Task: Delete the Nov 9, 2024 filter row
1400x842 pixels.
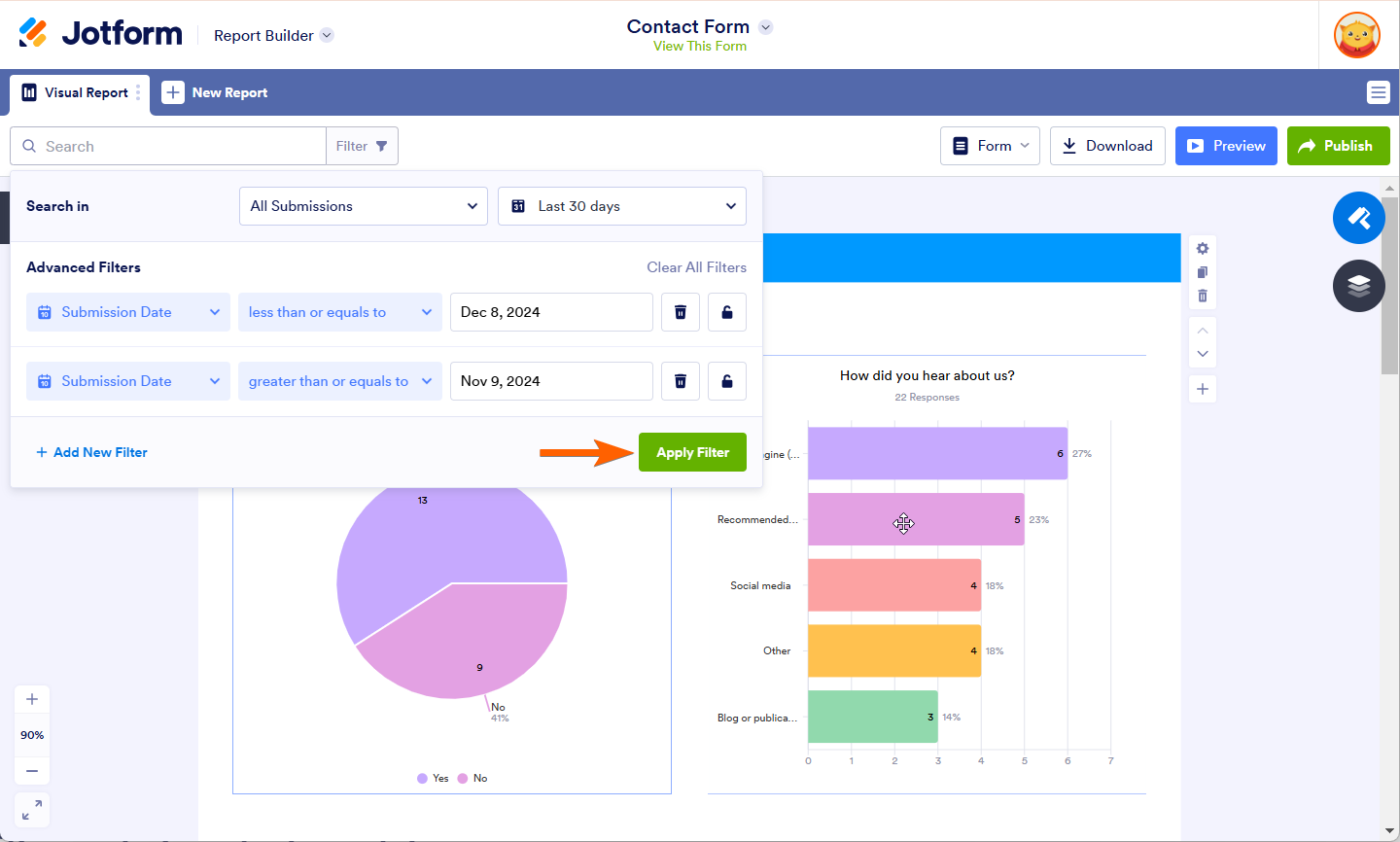Action: pos(681,381)
